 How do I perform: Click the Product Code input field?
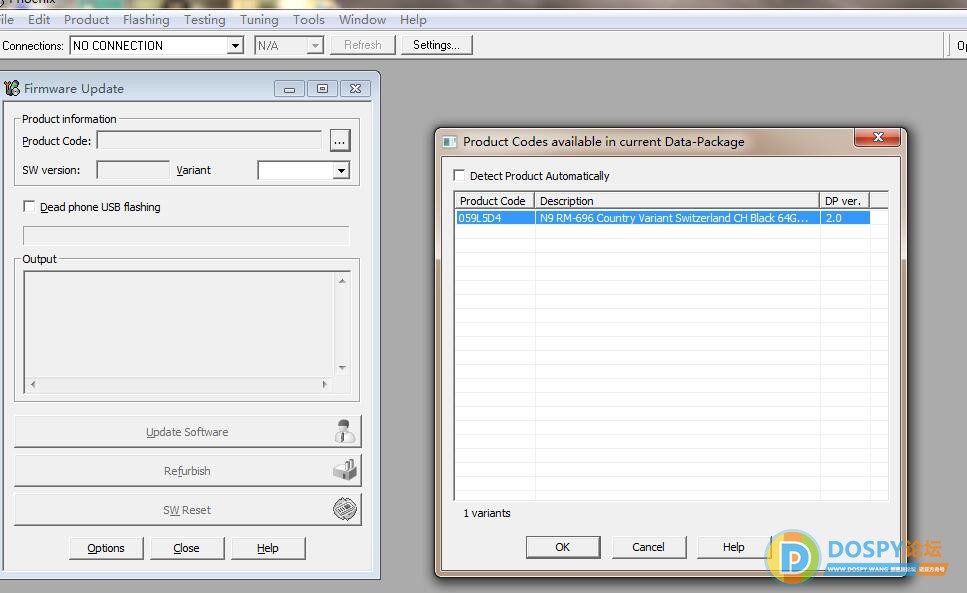click(x=209, y=141)
